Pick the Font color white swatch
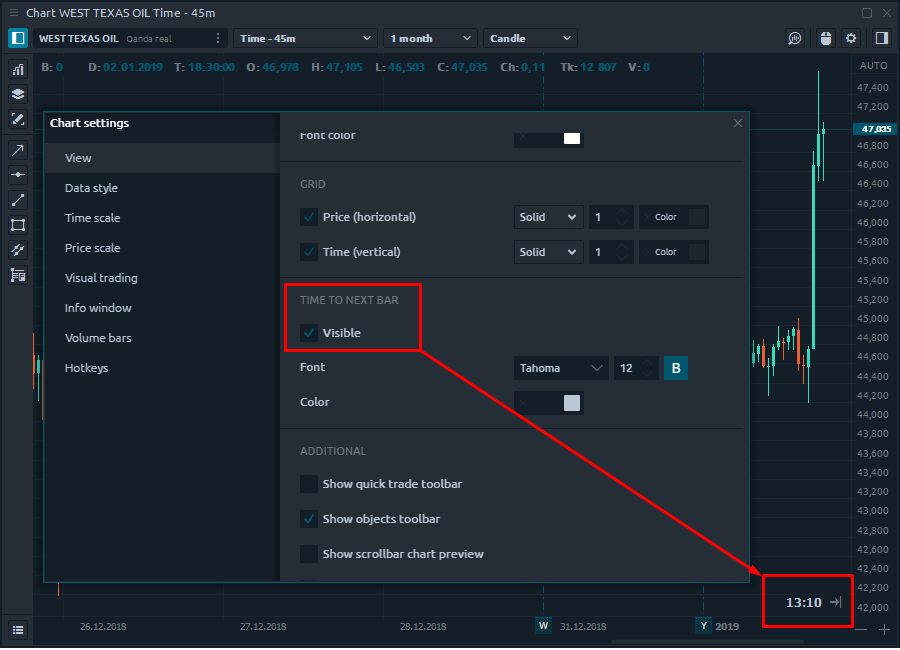The image size is (900, 650). pos(572,138)
